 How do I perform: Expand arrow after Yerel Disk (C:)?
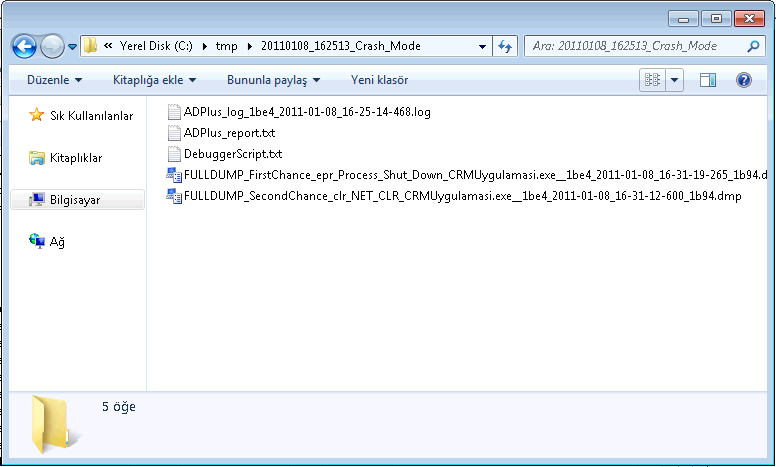point(204,46)
